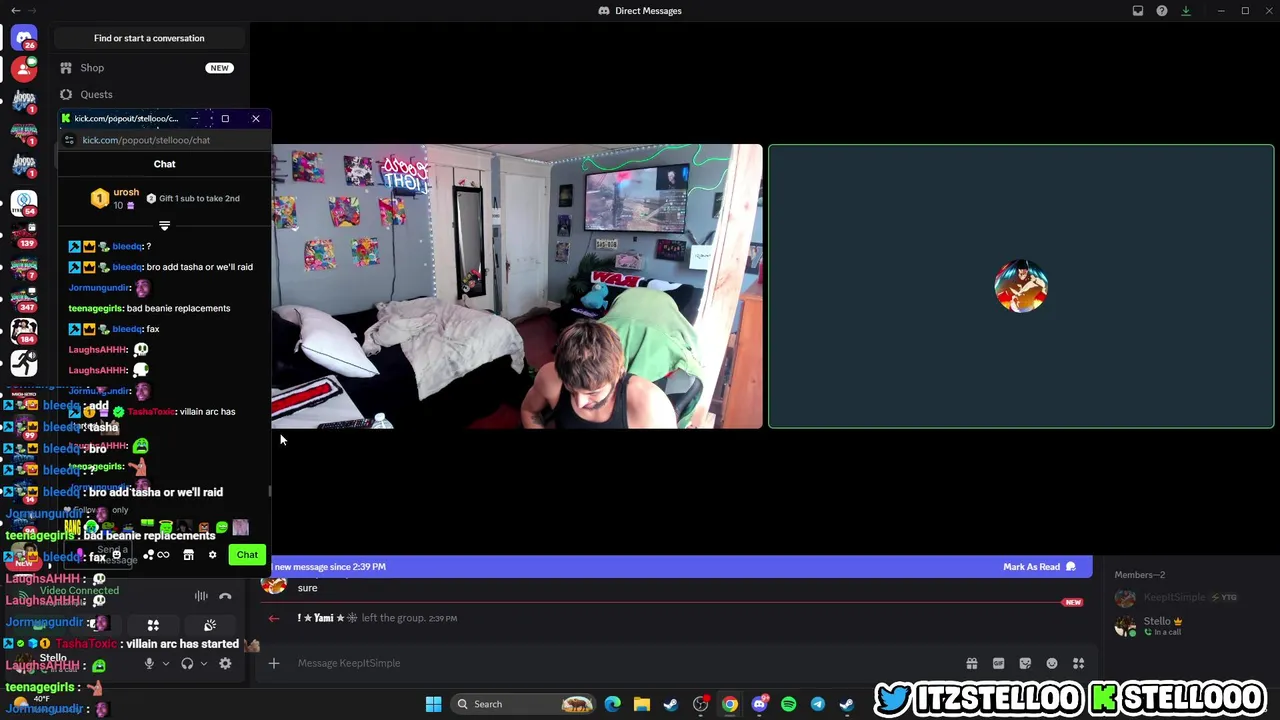Open Discord from the taskbar

759,704
